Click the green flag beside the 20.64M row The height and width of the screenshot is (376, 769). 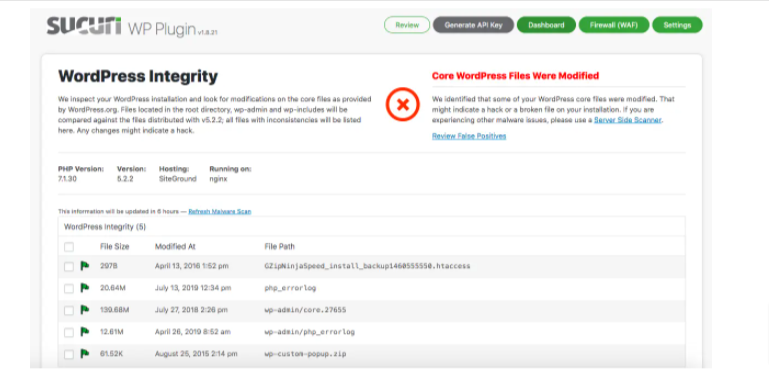85,288
